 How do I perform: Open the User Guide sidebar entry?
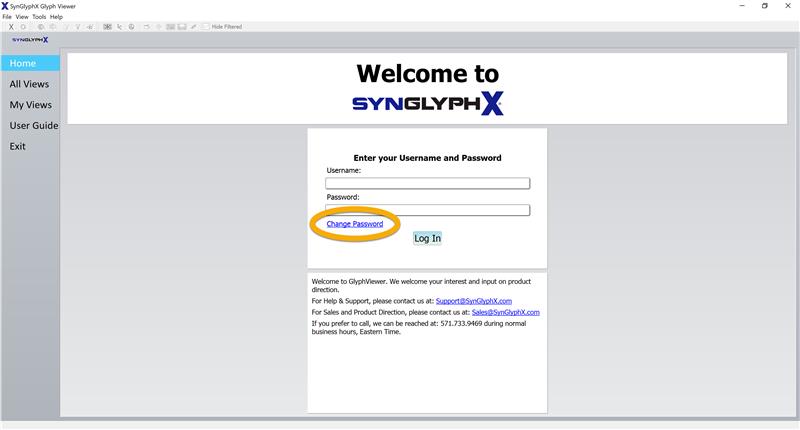point(34,125)
